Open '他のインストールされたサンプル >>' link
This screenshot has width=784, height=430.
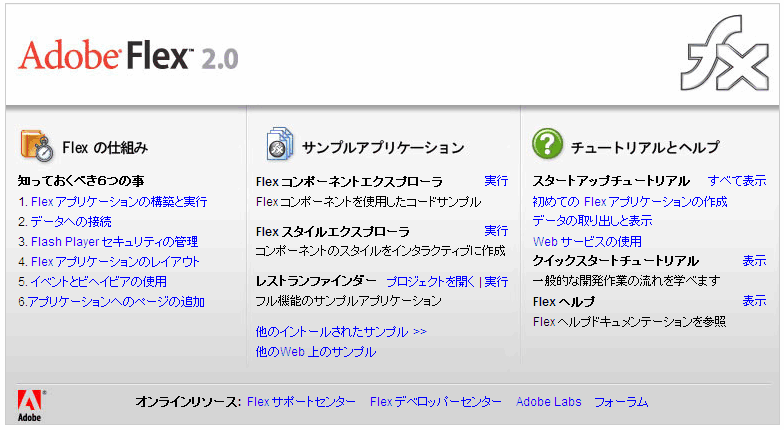(x=341, y=332)
